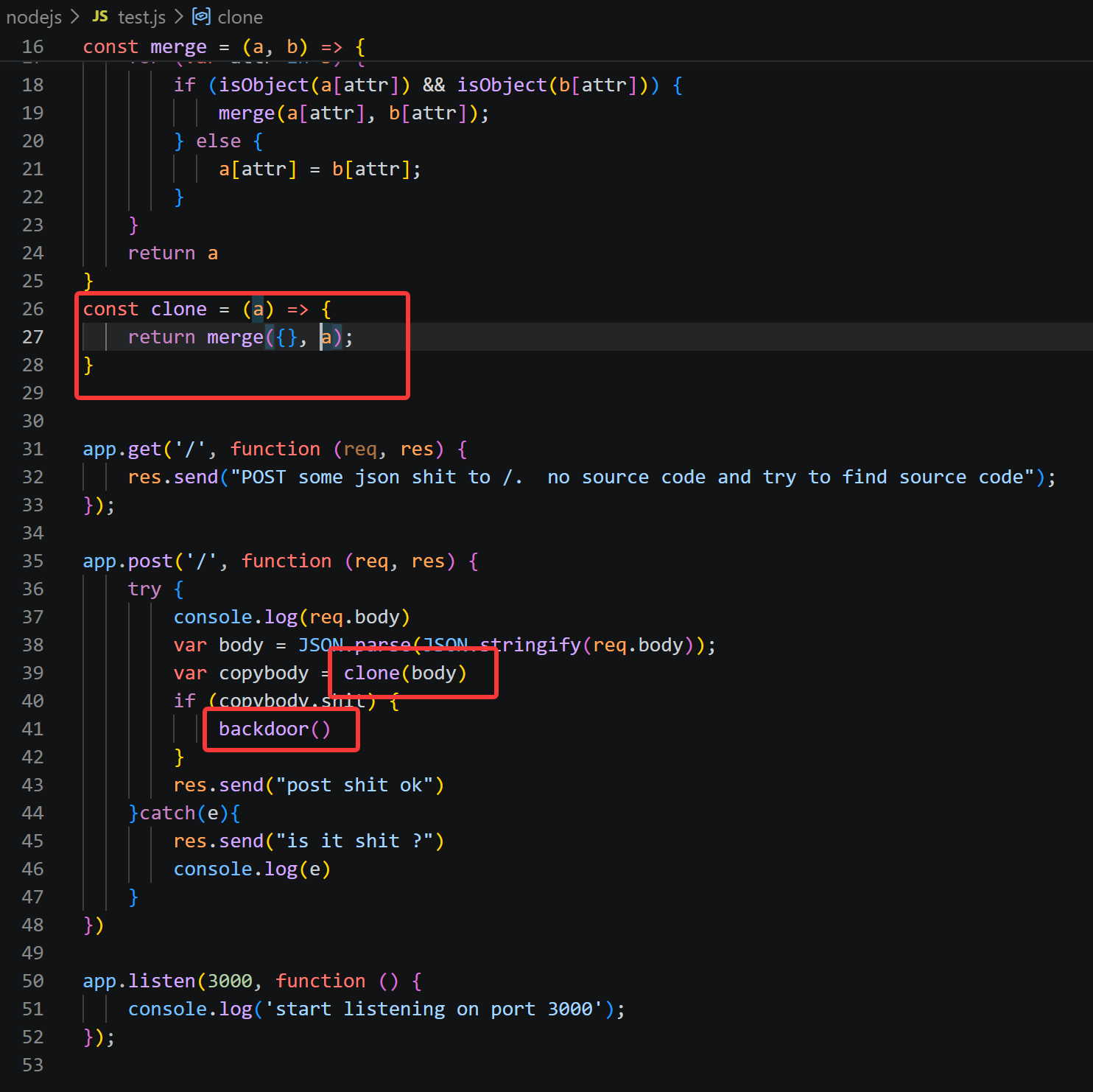Click line number 16 in gutter
Image resolution: width=1093 pixels, height=1092 pixels.
[32, 46]
